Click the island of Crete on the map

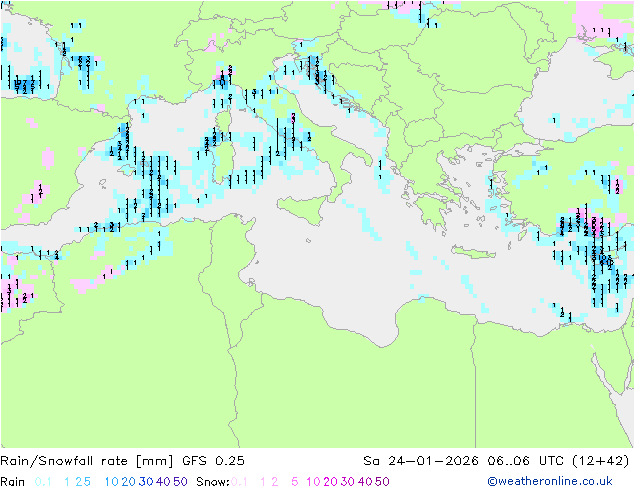(x=473, y=252)
